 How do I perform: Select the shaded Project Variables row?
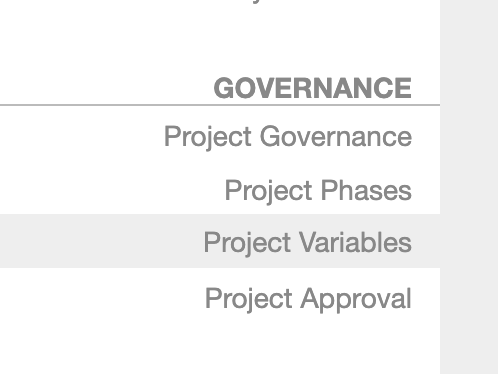[220, 241]
